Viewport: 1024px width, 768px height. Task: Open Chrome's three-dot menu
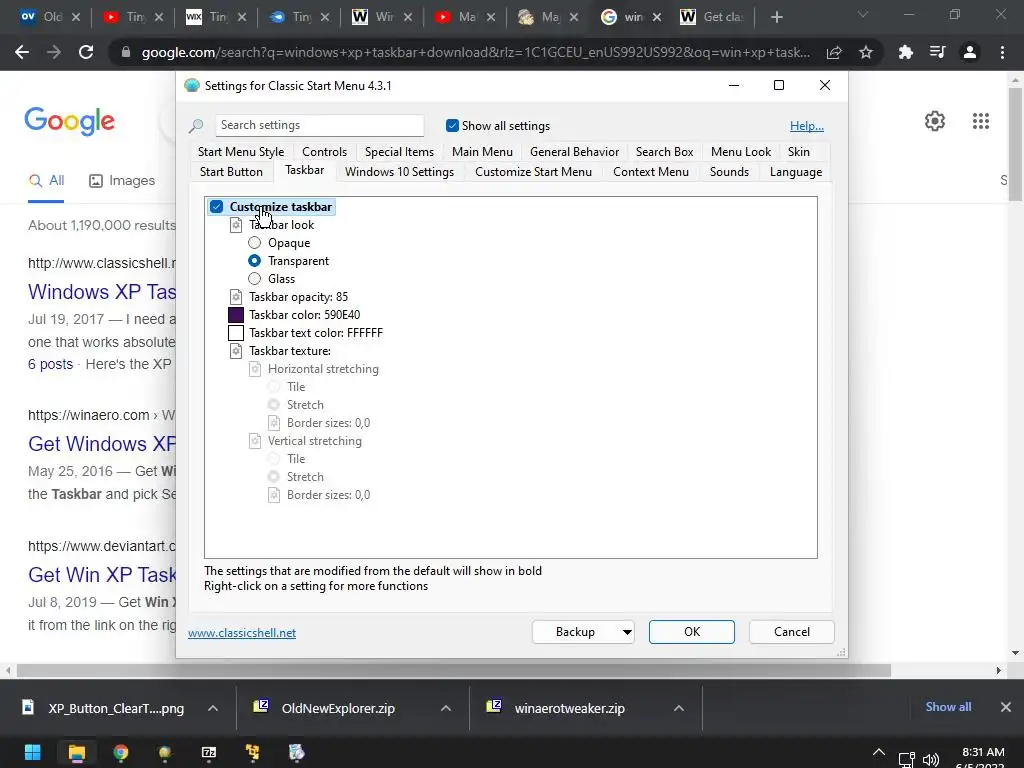[x=1002, y=52]
